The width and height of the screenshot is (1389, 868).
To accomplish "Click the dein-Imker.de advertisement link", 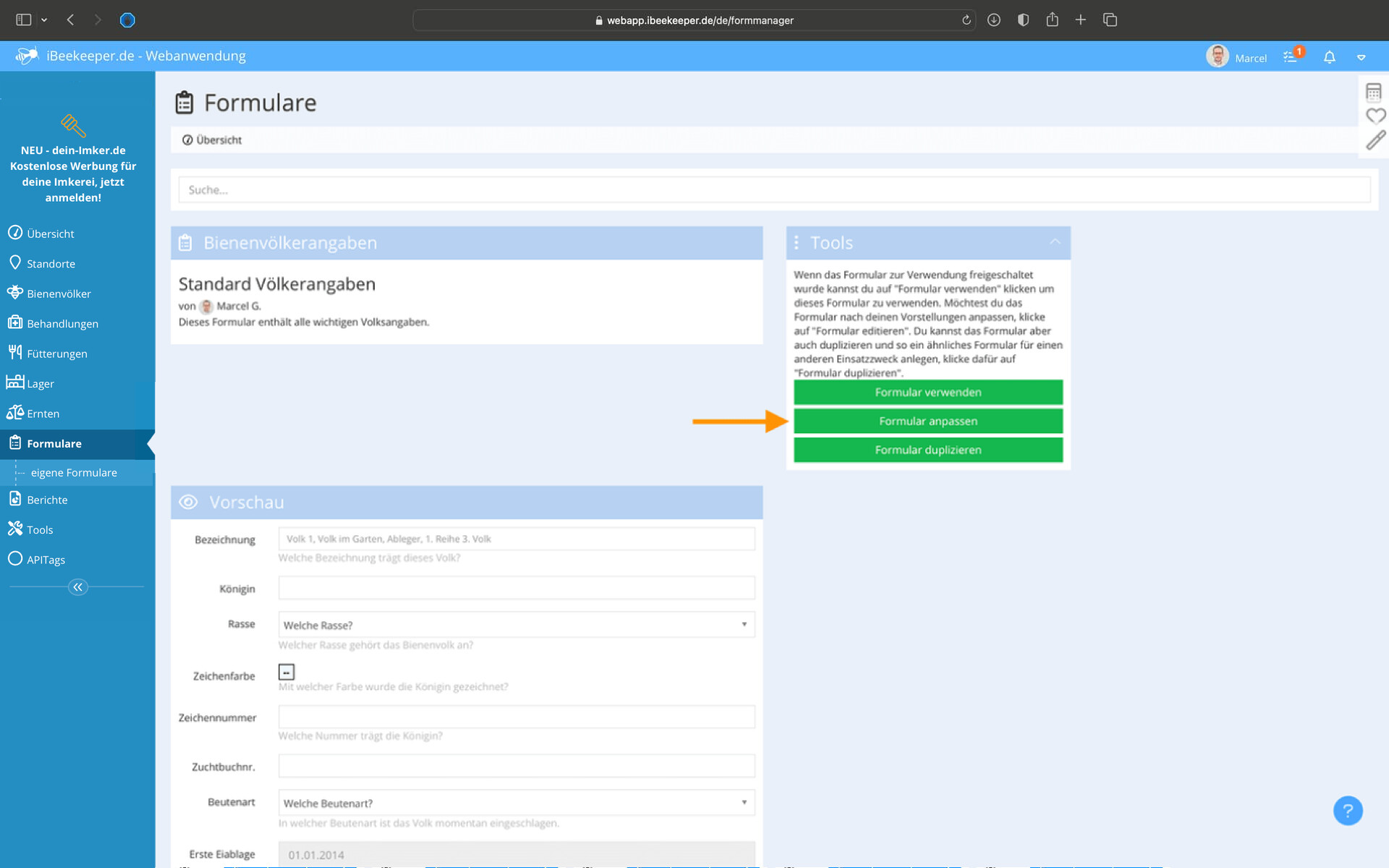I will tap(73, 174).
